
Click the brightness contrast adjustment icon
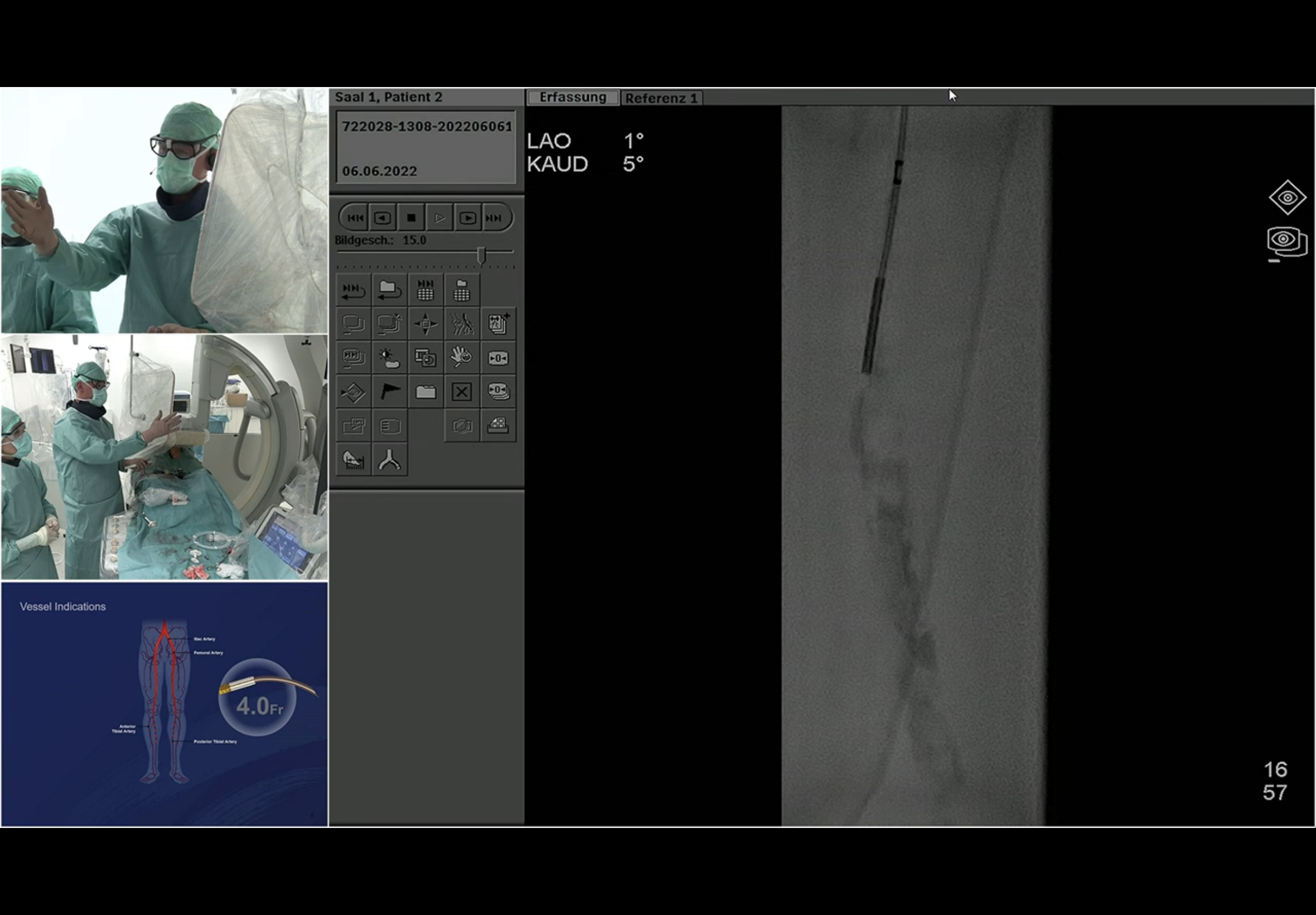tap(390, 358)
